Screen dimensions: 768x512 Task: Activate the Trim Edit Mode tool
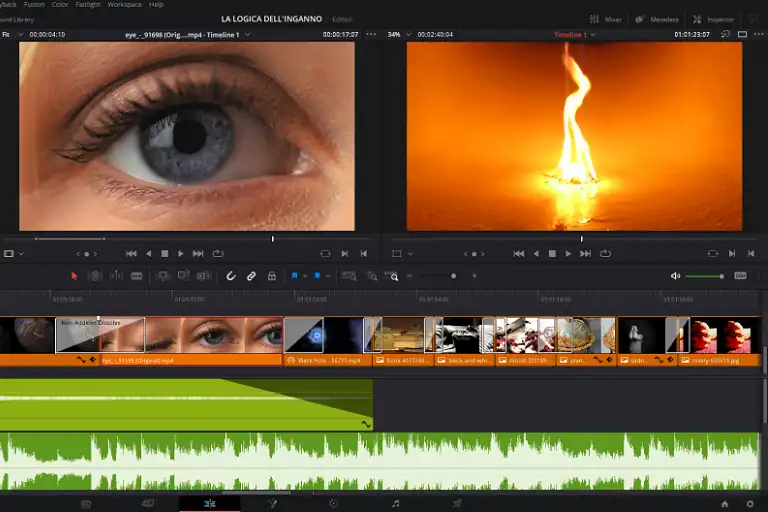point(95,276)
